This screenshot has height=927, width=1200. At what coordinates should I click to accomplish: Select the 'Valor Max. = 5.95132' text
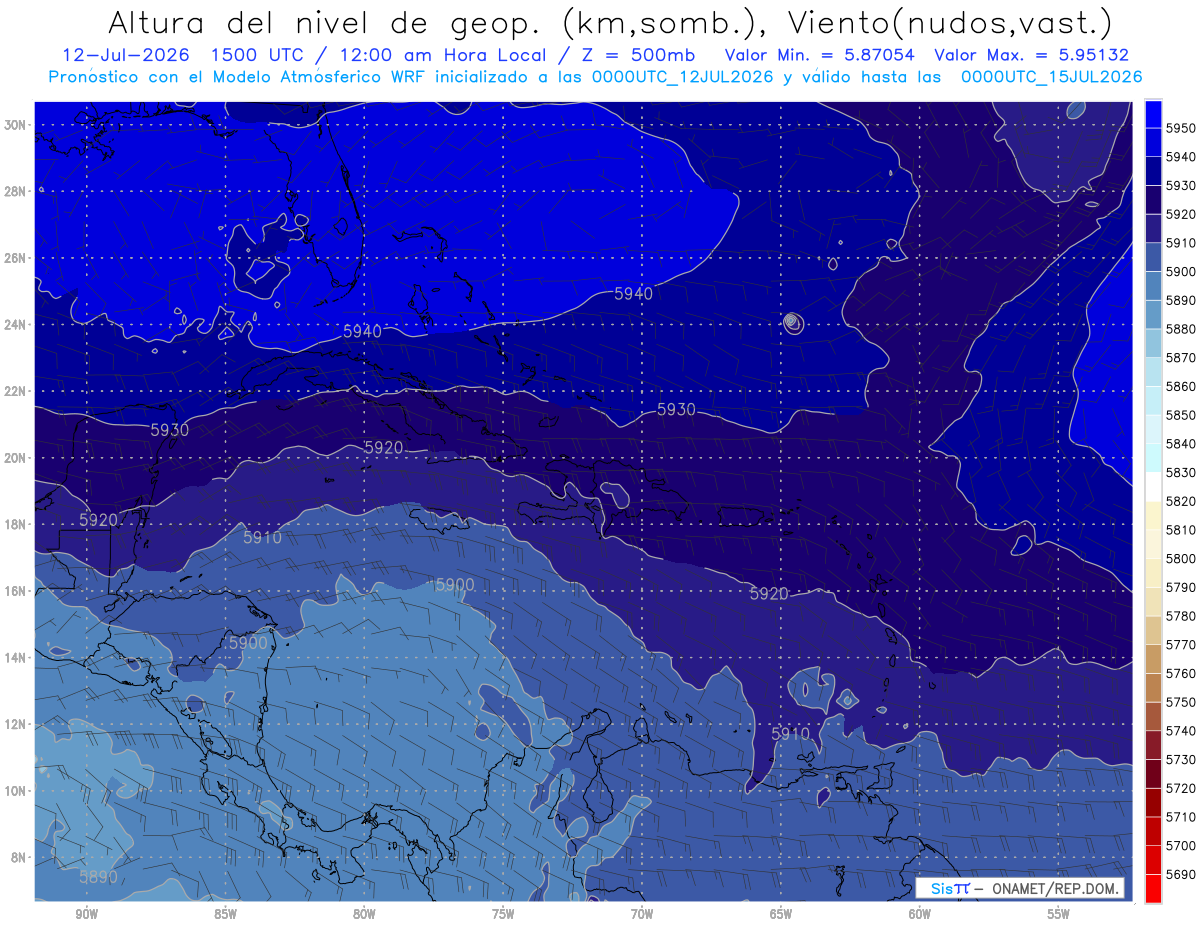1033,55
